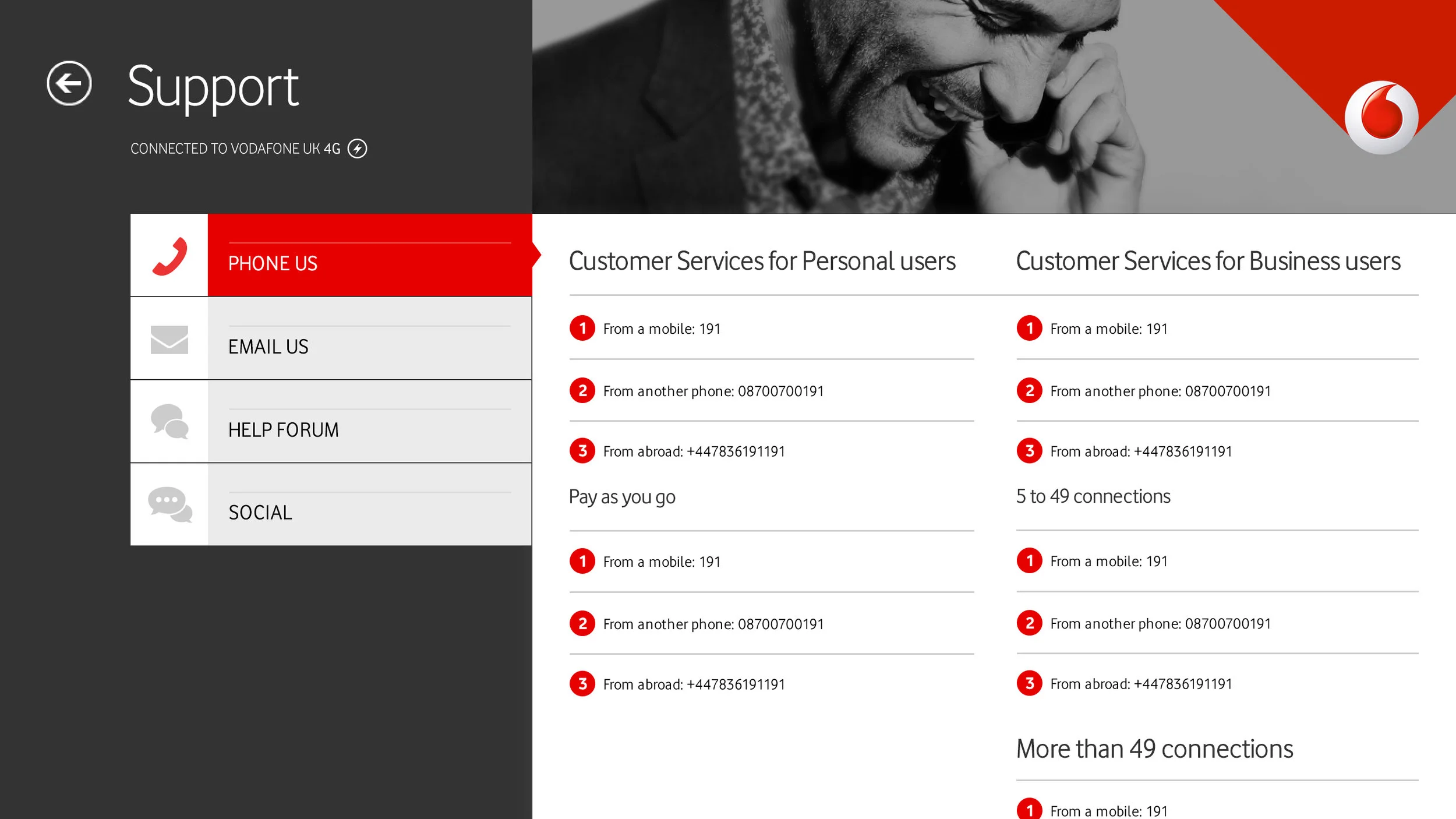
Task: Click the chat bubbles icon beside Help Forum
Action: coord(169,422)
